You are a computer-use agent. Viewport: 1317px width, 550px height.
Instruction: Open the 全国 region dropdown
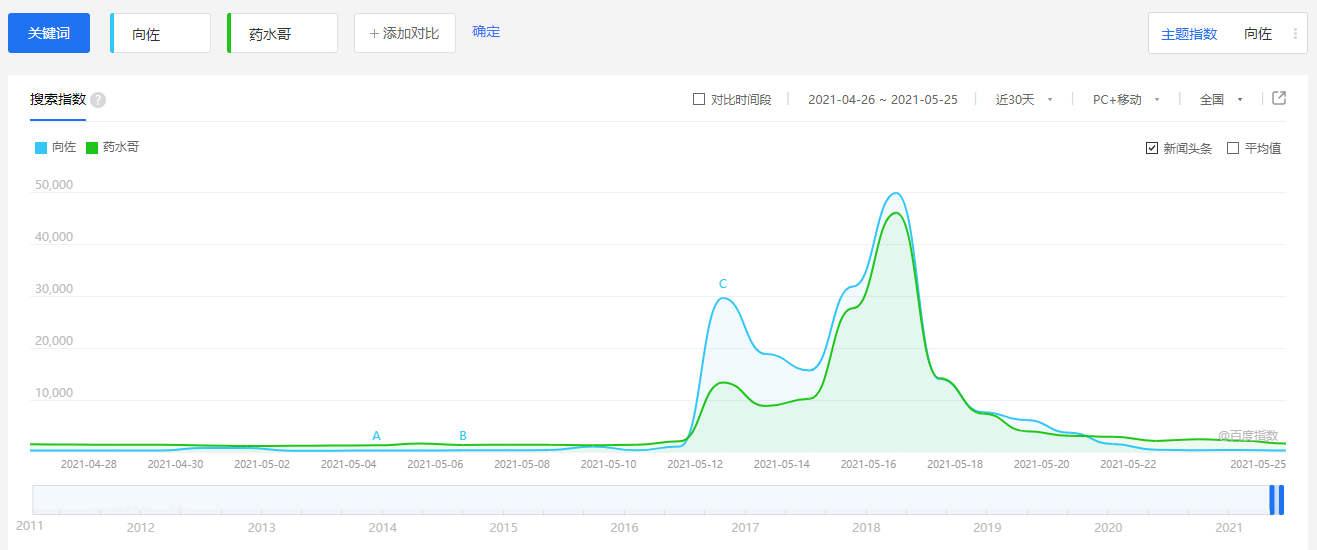1220,100
